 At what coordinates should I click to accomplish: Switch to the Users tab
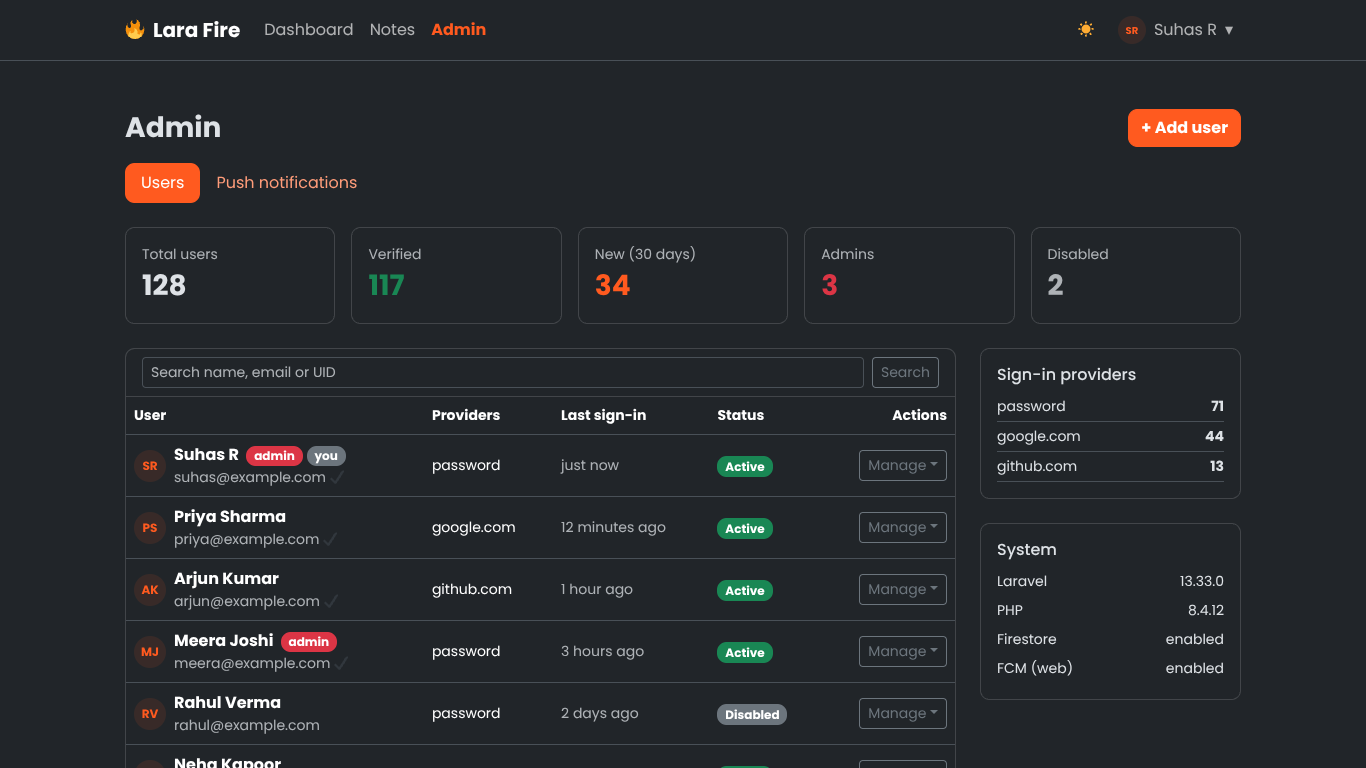(162, 183)
